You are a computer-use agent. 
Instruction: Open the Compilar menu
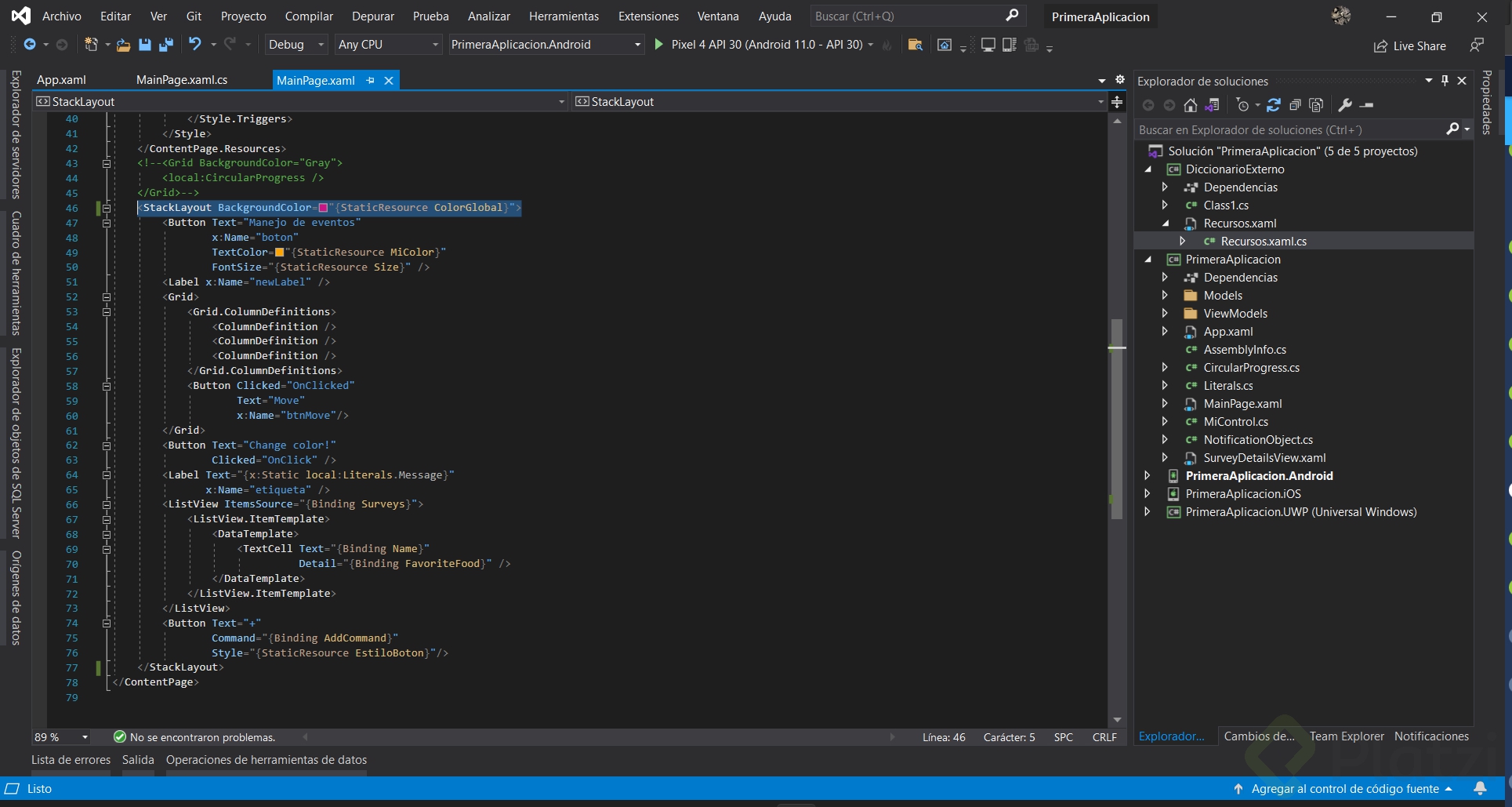308,16
